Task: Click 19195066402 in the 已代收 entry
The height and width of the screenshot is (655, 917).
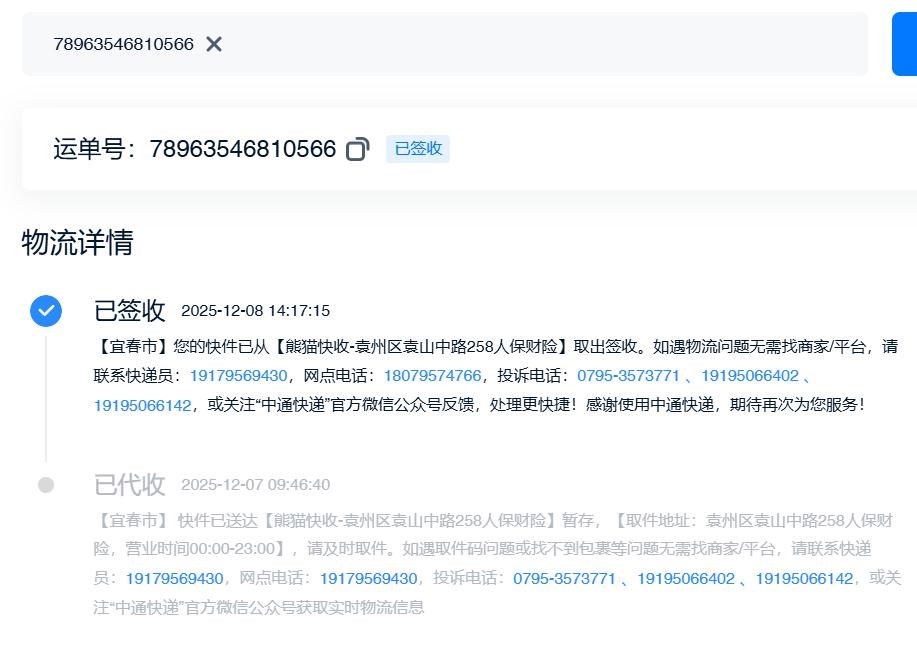Action: [686, 579]
